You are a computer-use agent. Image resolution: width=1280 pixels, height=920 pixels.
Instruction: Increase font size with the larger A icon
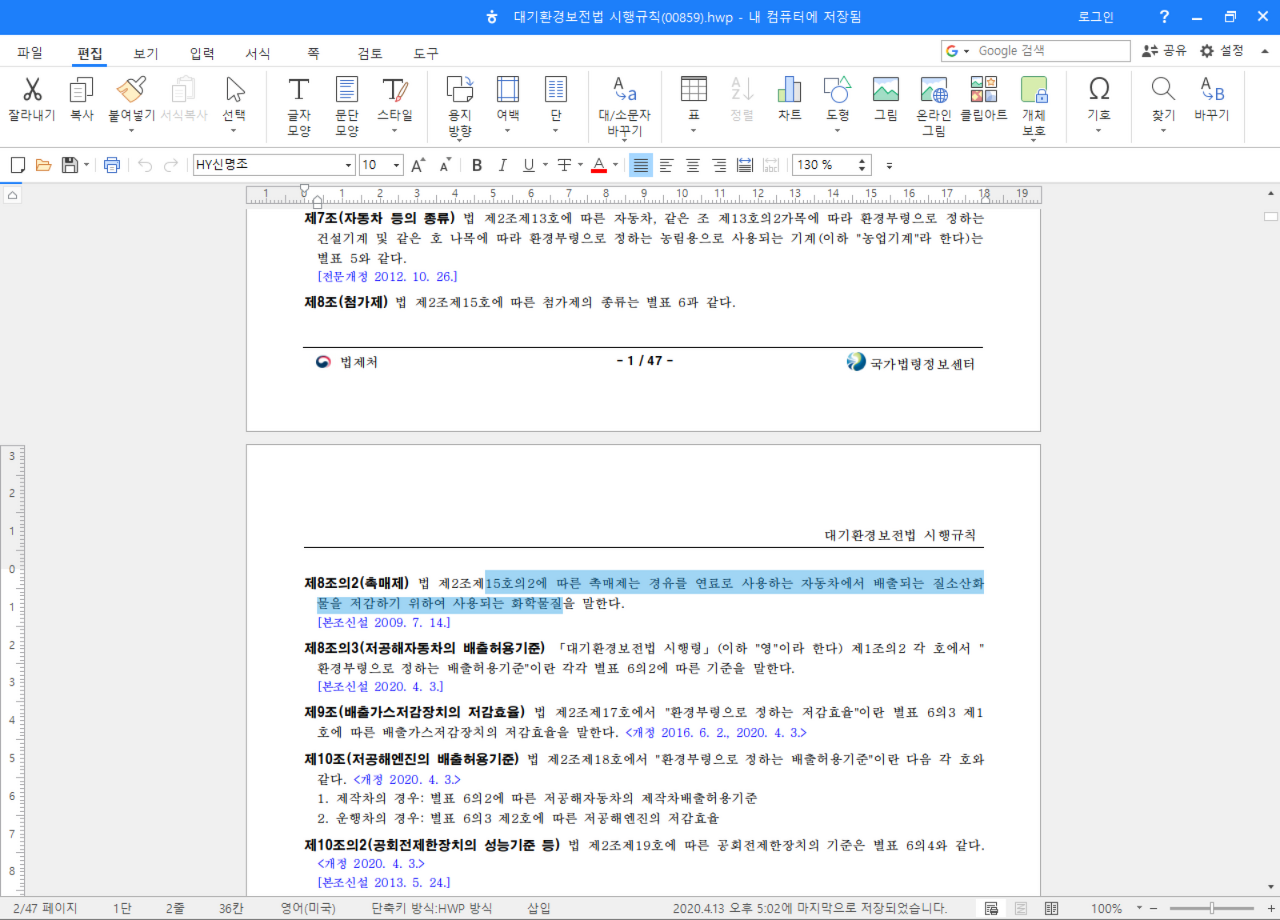tap(419, 165)
